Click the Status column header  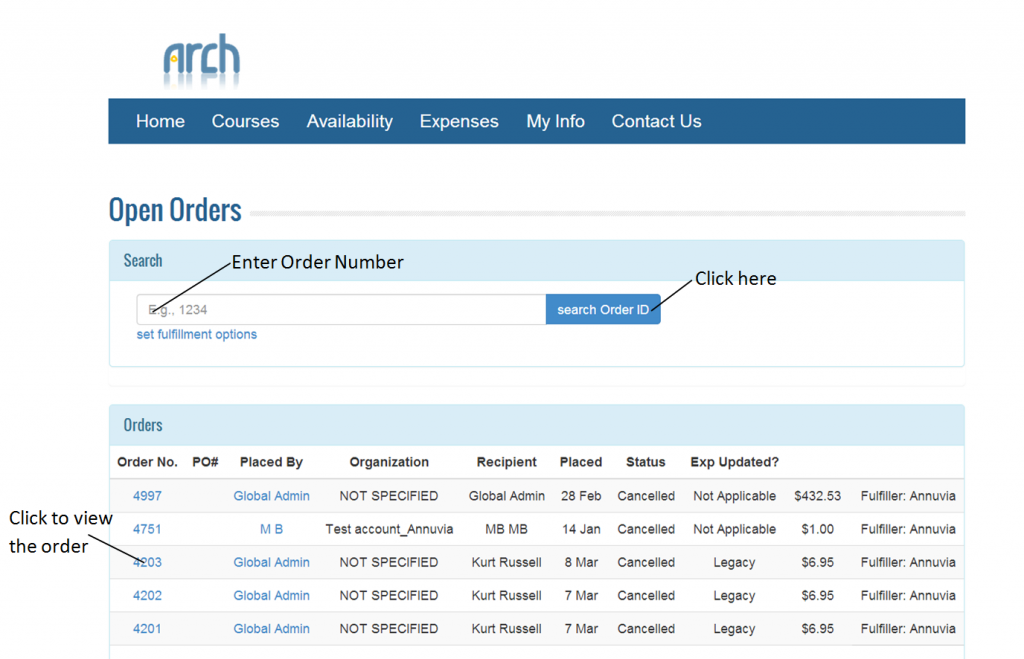(646, 462)
